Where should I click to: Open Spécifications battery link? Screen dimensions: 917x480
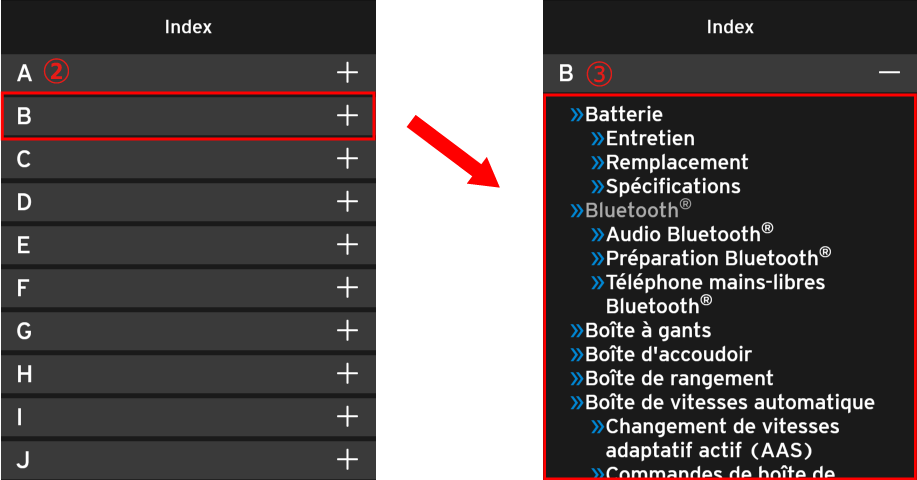click(672, 187)
